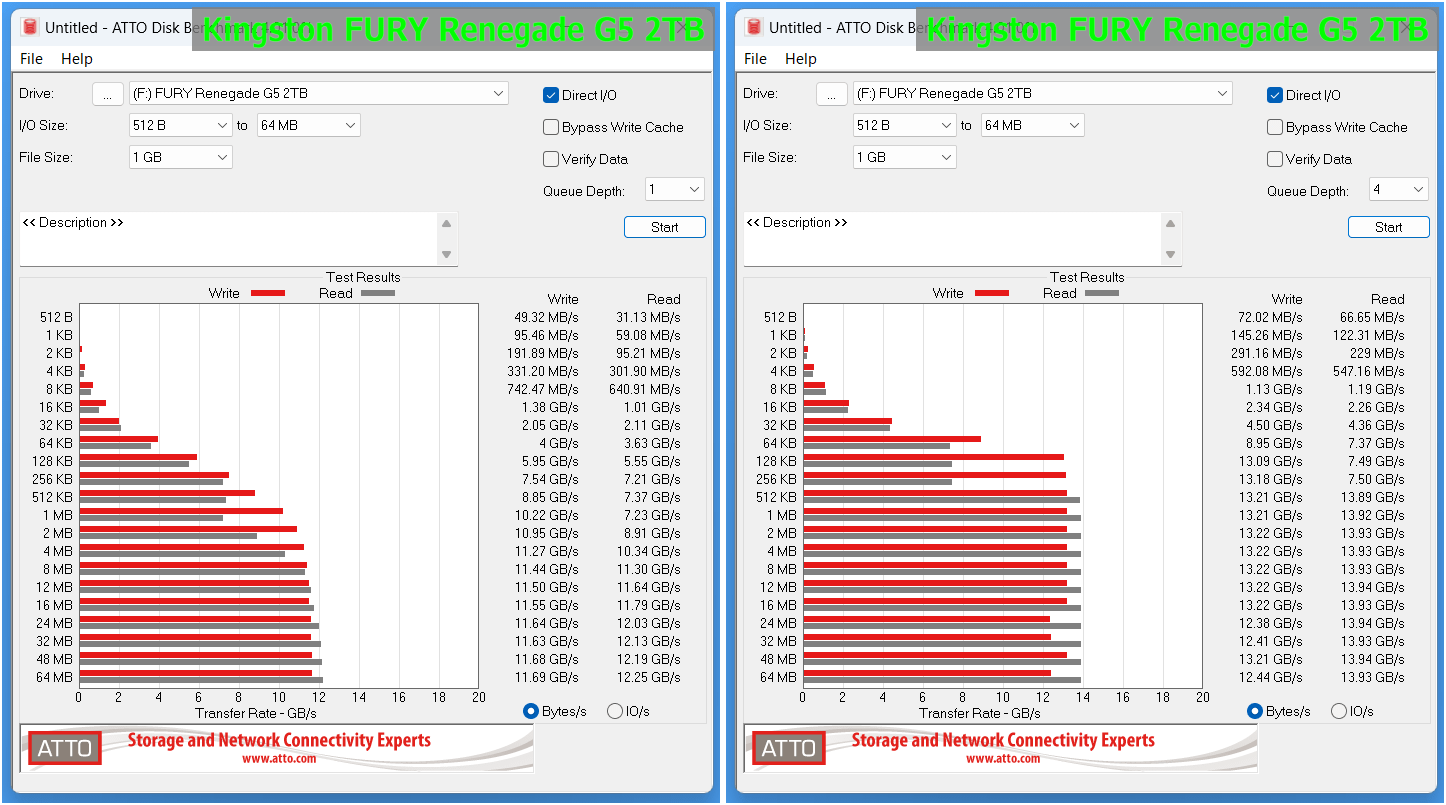Viewport: 1446px width, 805px height.
Task: Open the File menu in the left window
Action: click(x=31, y=59)
